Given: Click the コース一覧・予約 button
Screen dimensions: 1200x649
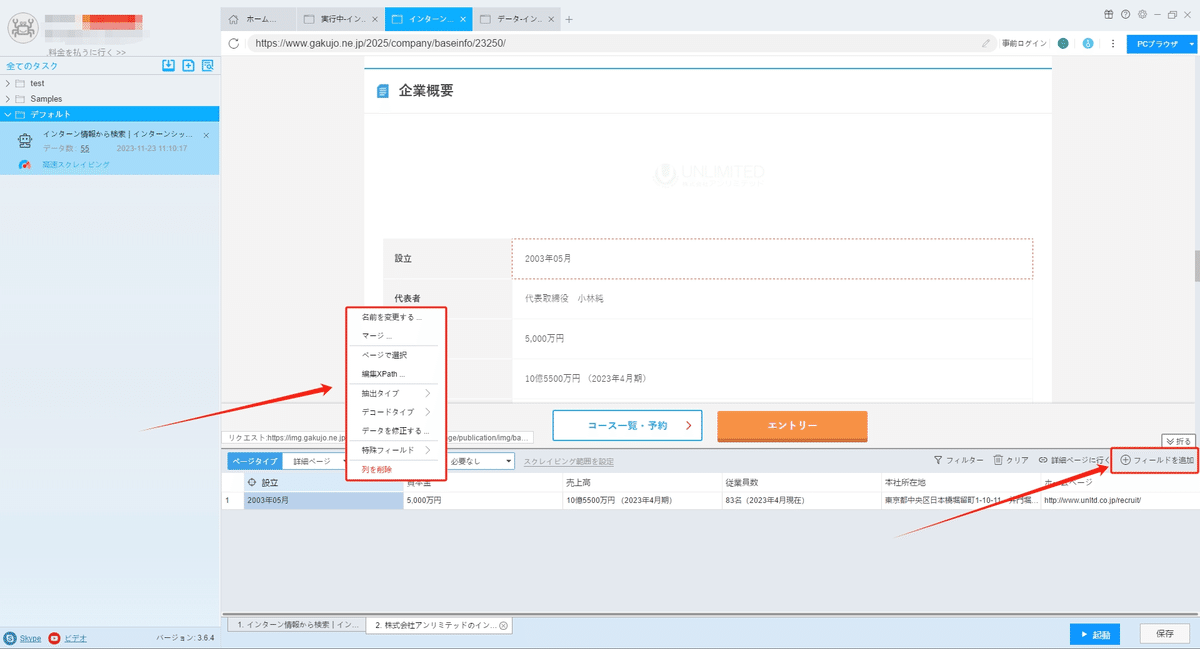Looking at the screenshot, I should tap(627, 425).
